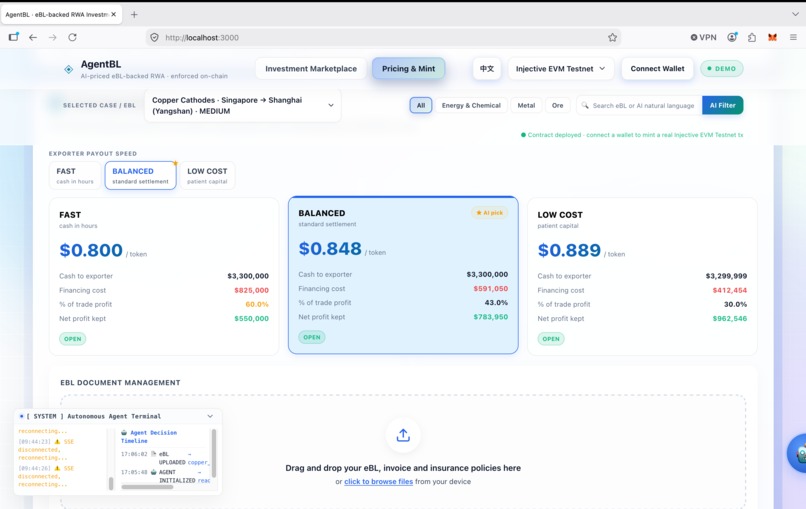806x509 pixels.
Task: Click the OPEN badge on the BALANCED card
Action: click(x=312, y=337)
